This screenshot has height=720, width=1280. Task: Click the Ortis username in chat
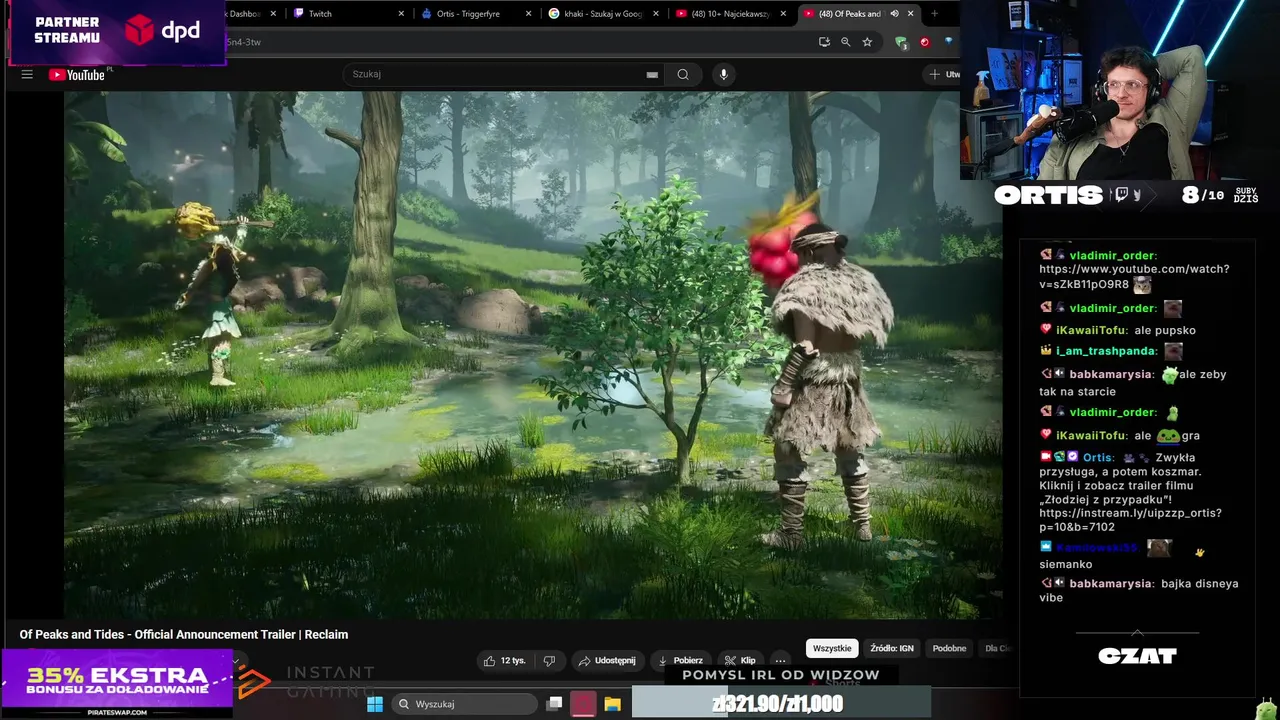pos(1098,458)
